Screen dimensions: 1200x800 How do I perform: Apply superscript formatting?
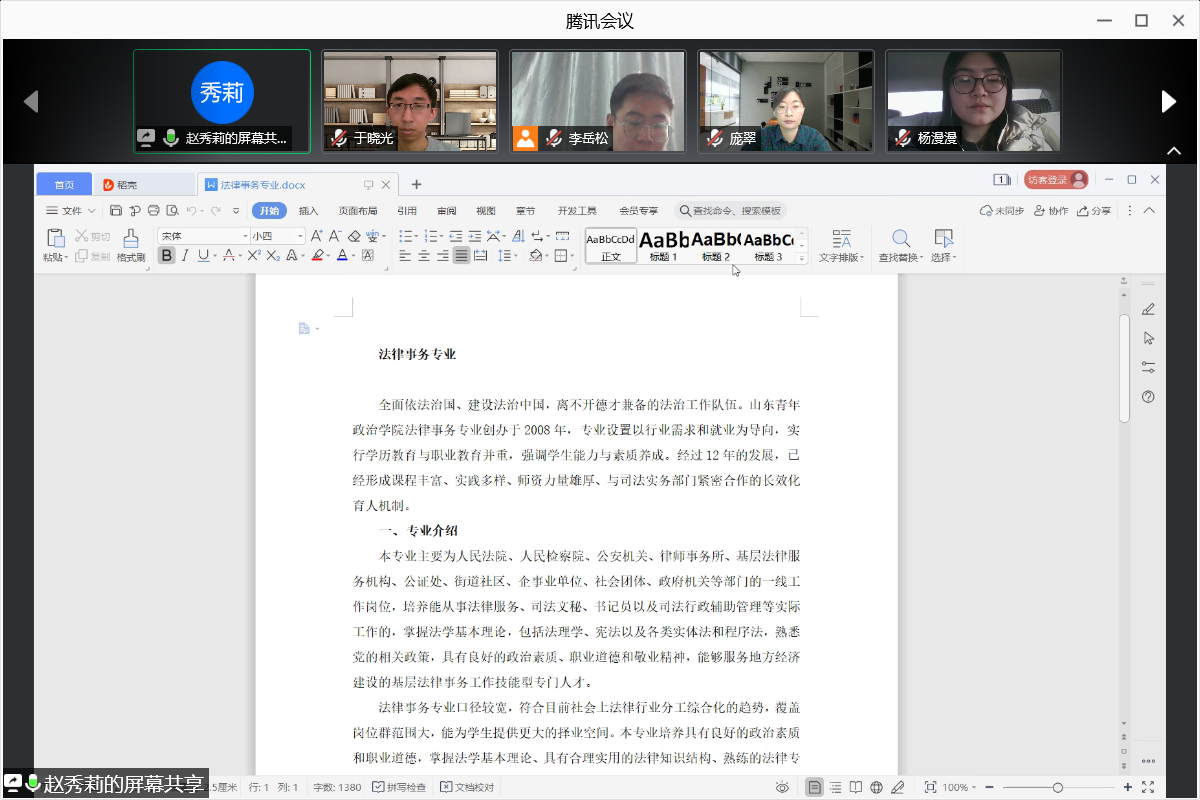point(254,256)
